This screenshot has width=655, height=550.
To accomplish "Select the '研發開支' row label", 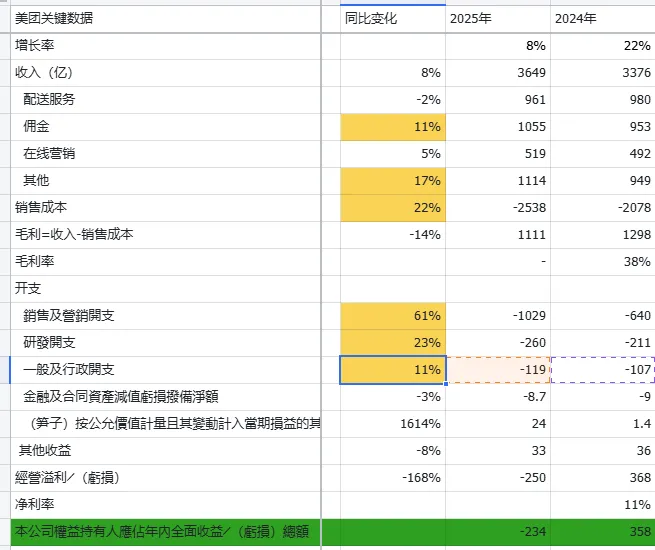I will 165,343.
